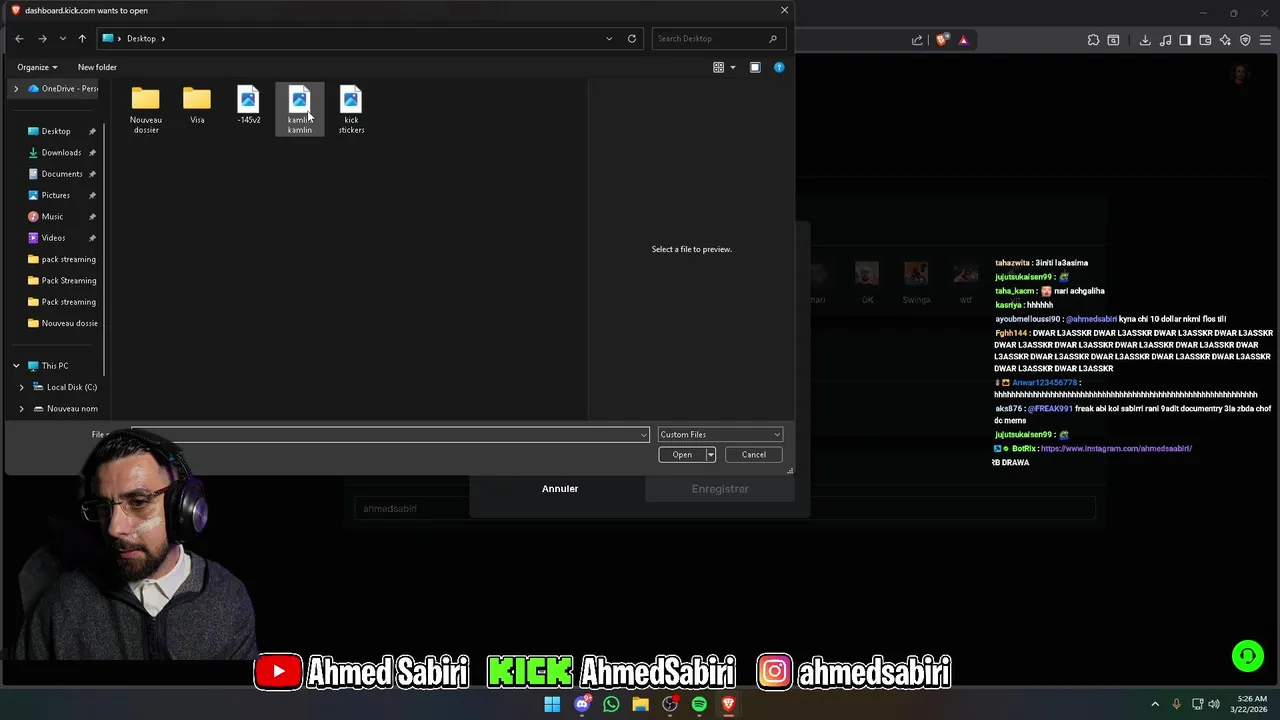Image resolution: width=1280 pixels, height=720 pixels.
Task: Open browser extensions puzzle icon
Action: (1093, 40)
